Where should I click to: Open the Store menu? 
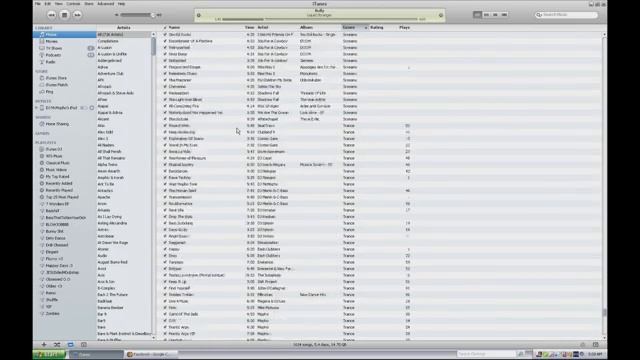pos(89,4)
